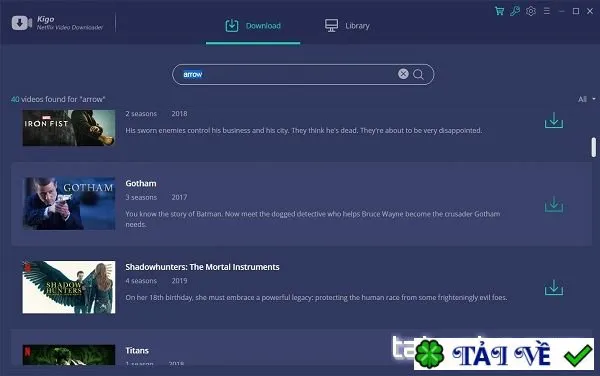Select the Gotham thumbnail image
The height and width of the screenshot is (376, 600).
[x=69, y=203]
